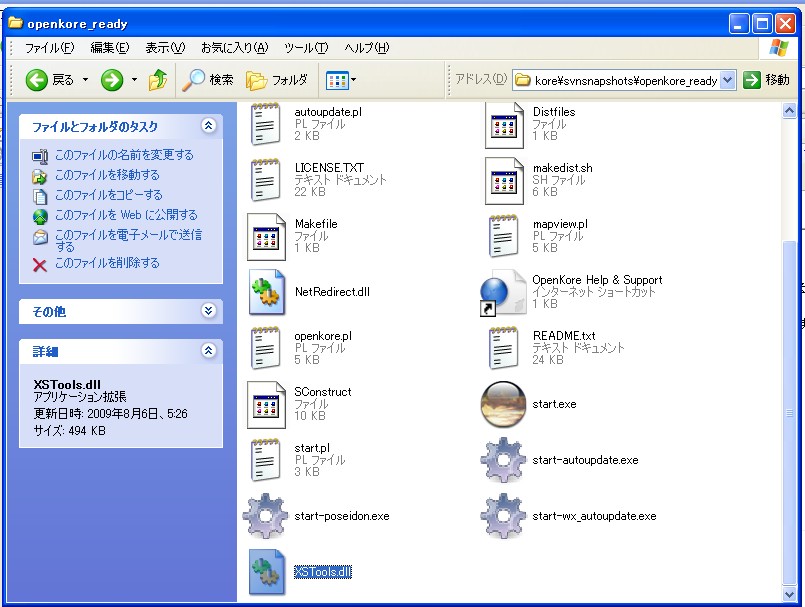Expand the address bar dropdown
Image resolution: width=805 pixels, height=607 pixels.
[727, 80]
